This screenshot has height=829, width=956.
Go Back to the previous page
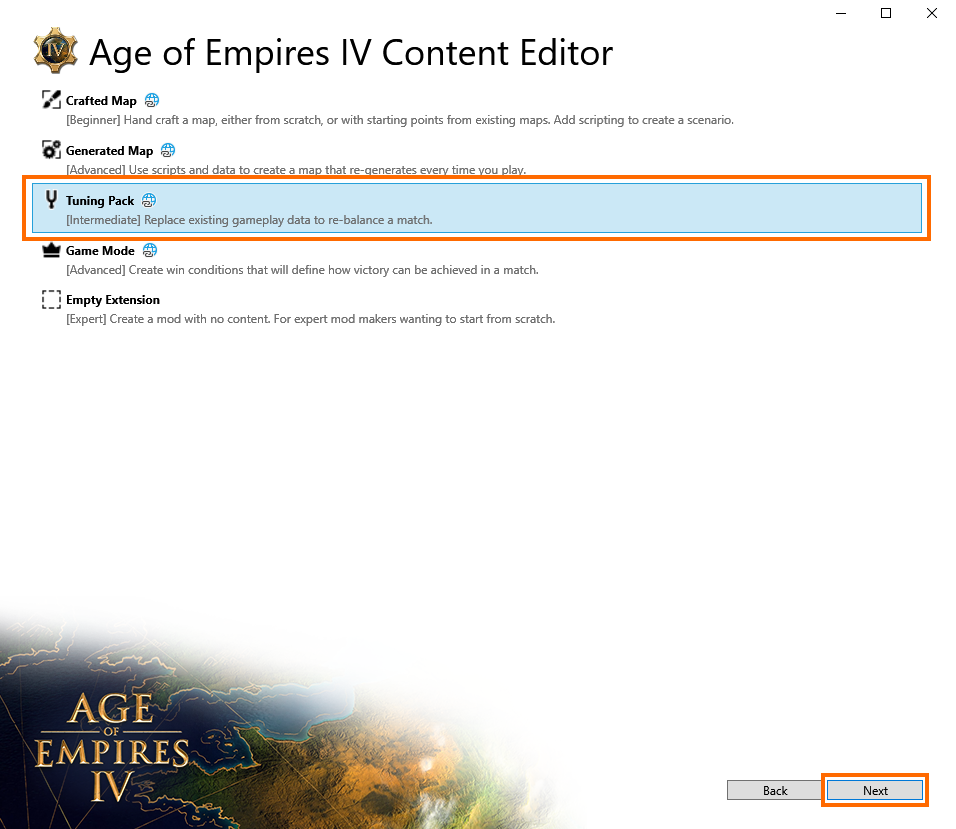775,791
